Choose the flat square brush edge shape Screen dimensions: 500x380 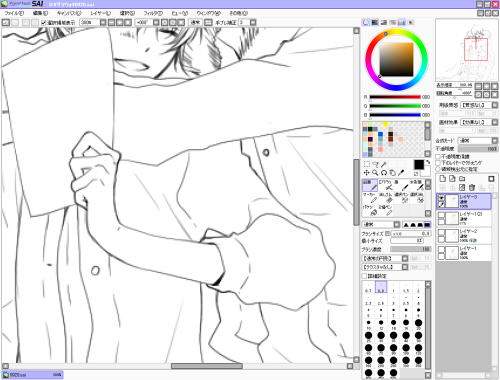tap(427, 225)
